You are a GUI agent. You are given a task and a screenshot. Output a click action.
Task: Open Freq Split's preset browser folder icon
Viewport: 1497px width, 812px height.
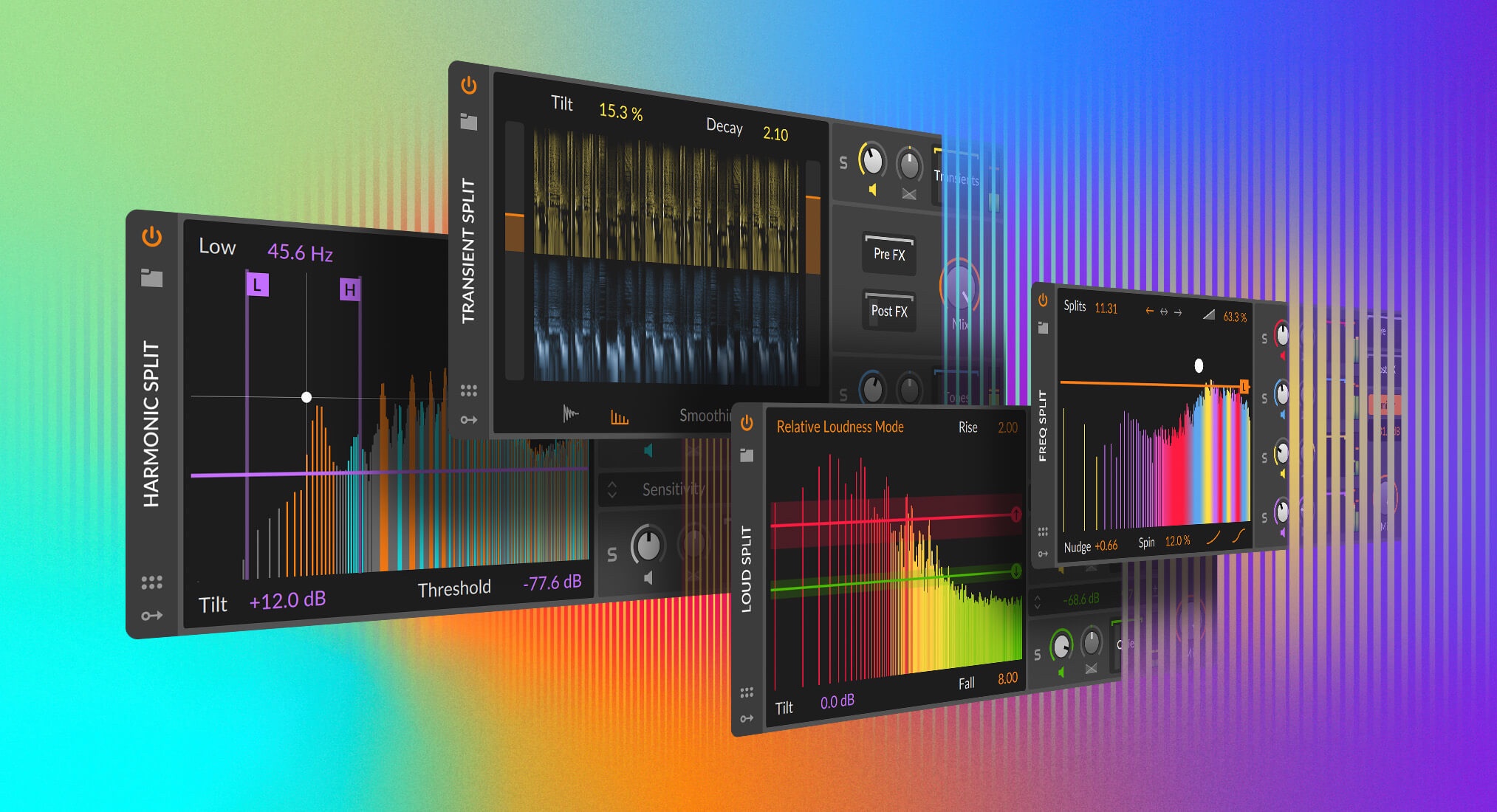coord(1043,328)
